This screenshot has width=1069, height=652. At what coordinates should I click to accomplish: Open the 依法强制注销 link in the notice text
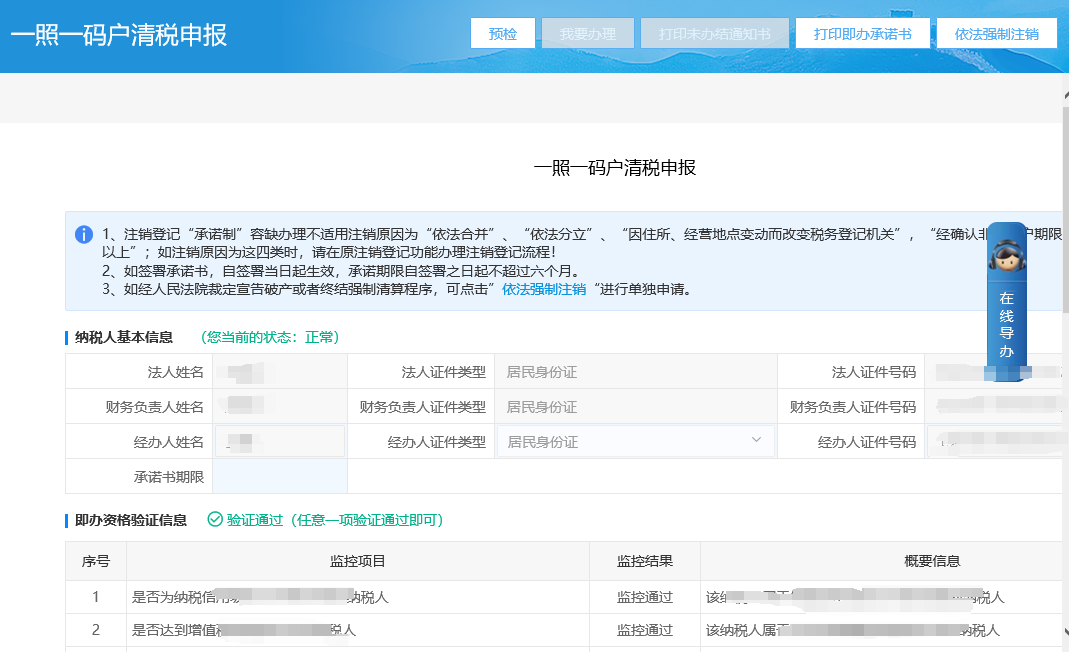click(544, 290)
